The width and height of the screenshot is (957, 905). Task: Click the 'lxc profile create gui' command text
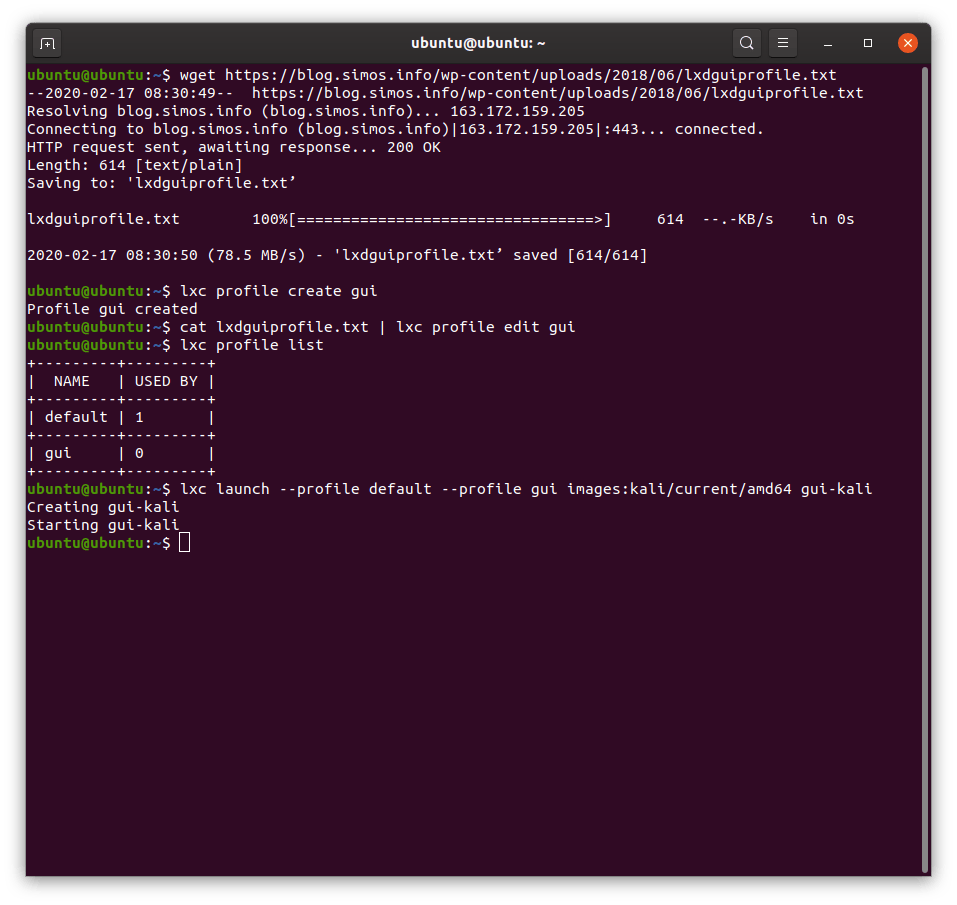pyautogui.click(x=279, y=291)
